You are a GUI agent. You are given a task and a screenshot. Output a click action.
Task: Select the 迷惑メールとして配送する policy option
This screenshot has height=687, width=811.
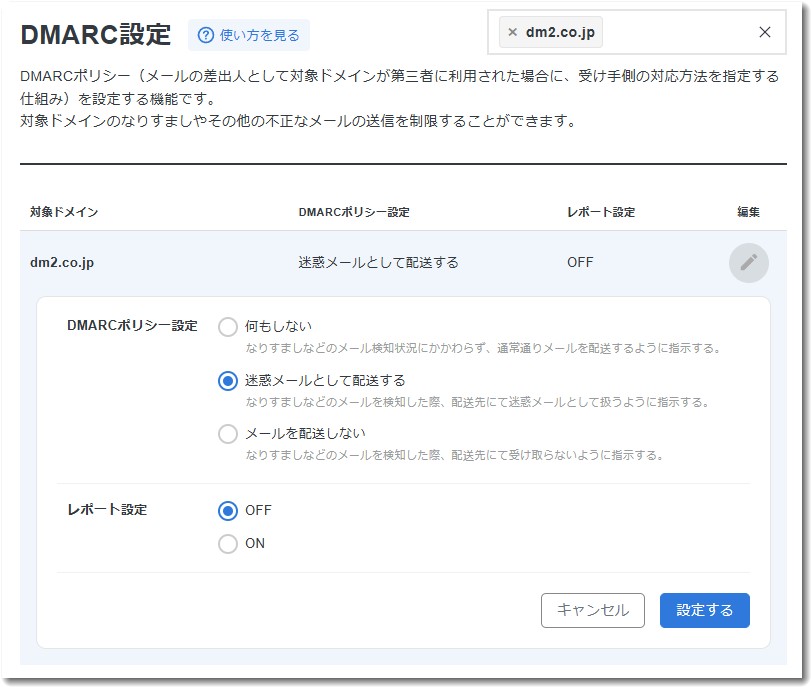point(229,381)
